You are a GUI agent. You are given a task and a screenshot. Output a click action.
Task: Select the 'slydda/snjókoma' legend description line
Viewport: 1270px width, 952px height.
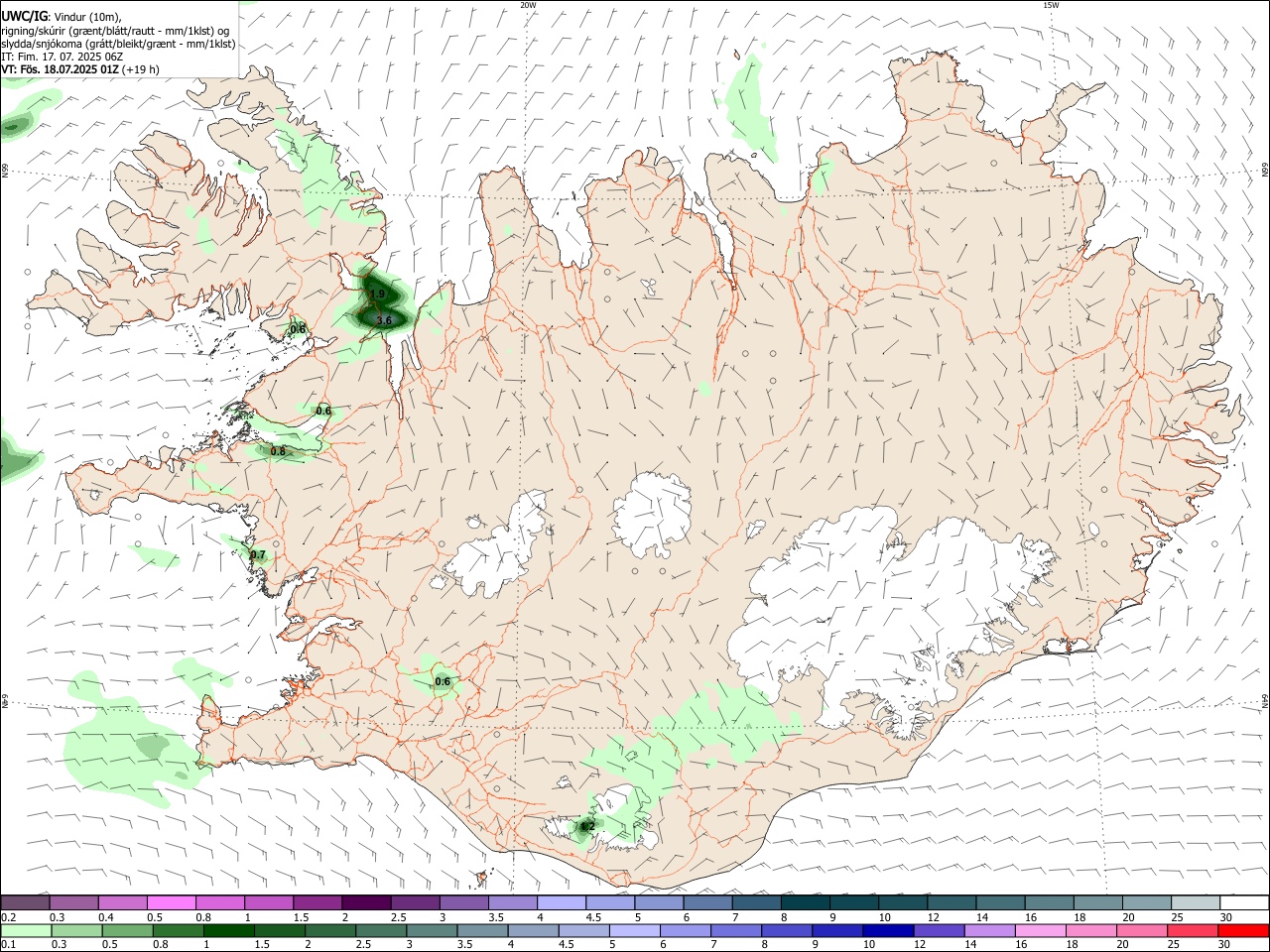(x=118, y=44)
